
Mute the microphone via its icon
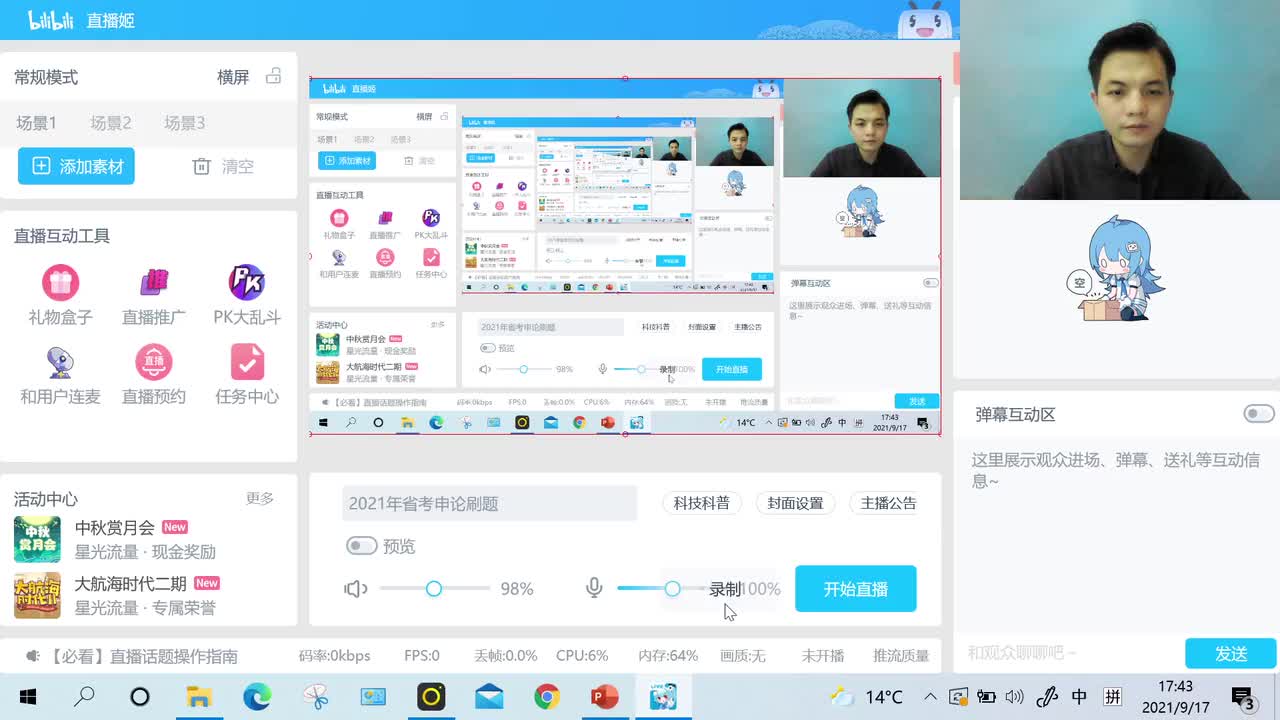point(594,588)
